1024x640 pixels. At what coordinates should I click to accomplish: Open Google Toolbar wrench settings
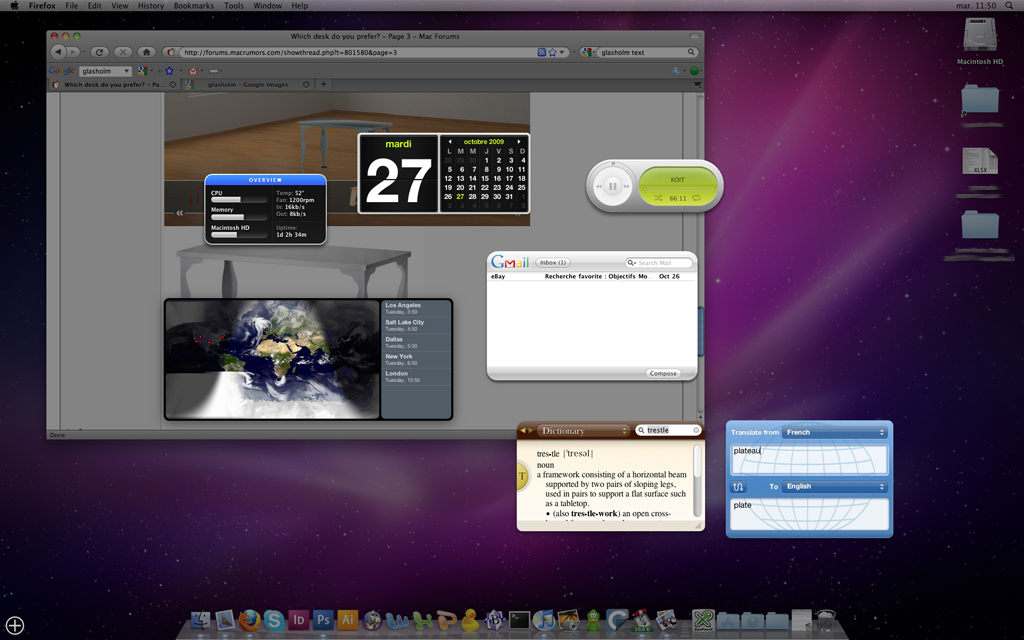(675, 71)
